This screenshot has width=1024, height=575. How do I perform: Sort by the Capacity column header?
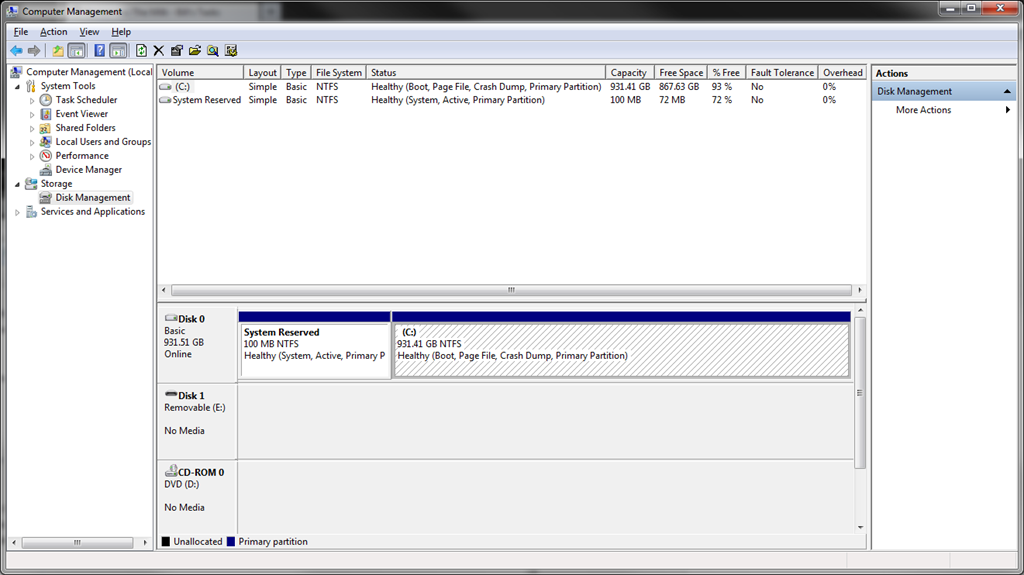click(629, 73)
